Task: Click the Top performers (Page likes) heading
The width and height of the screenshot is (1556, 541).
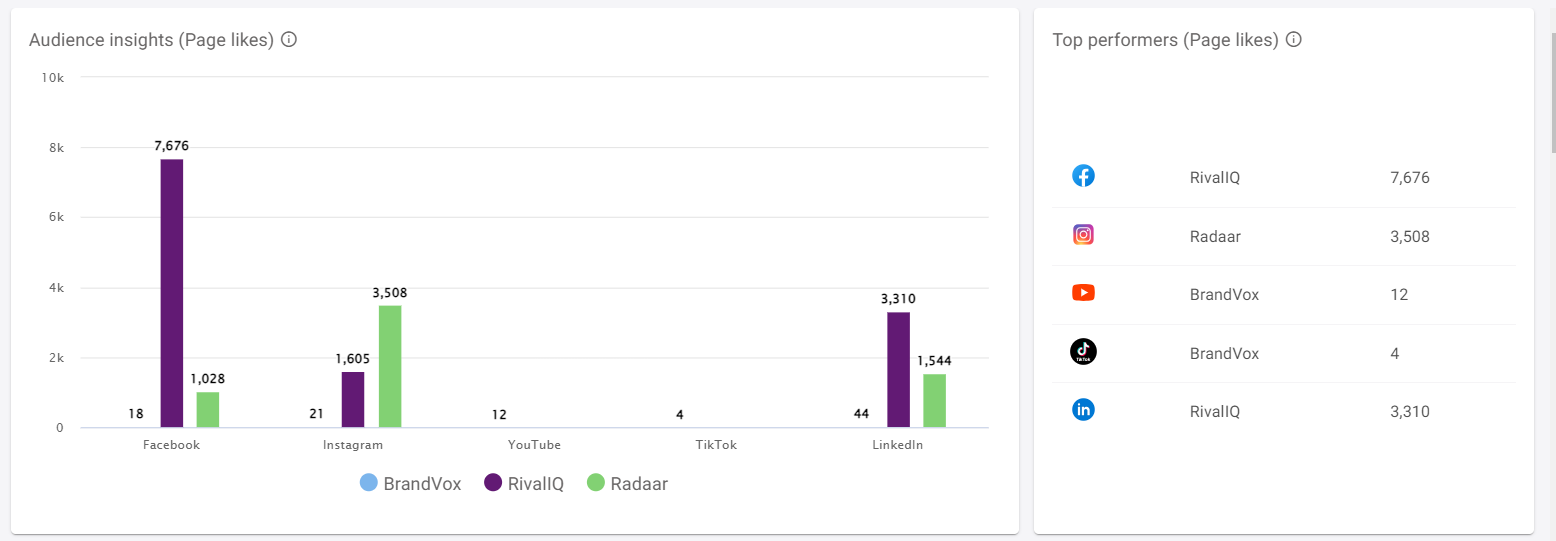Action: tap(1165, 40)
